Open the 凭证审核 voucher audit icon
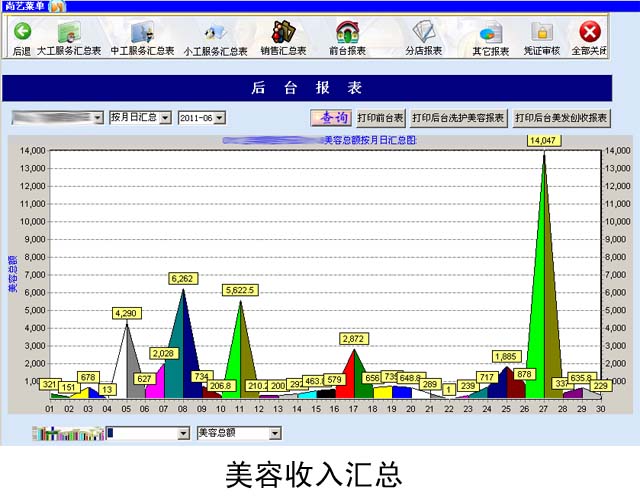Screen dimensions: 640x500 543,34
